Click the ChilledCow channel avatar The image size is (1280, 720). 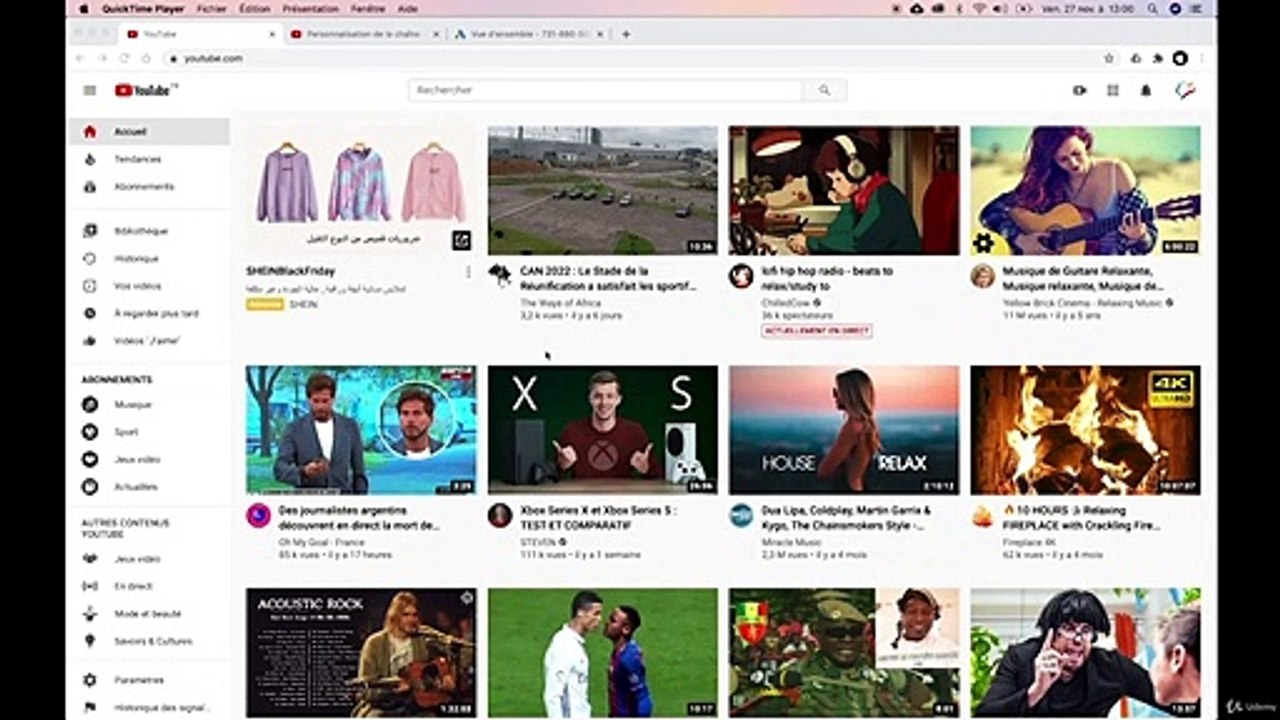[x=741, y=276]
